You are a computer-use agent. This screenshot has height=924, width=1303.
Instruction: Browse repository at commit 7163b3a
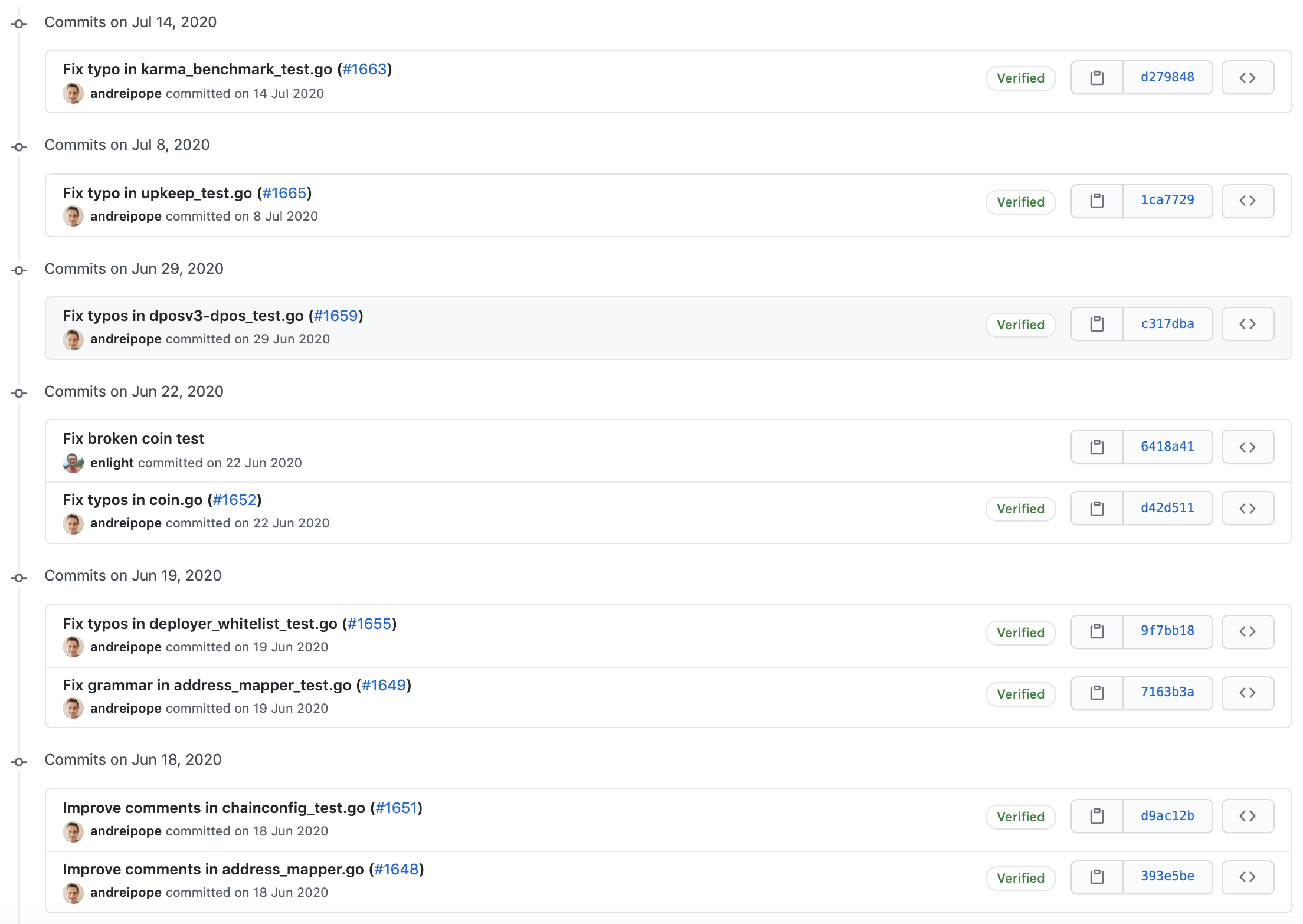coord(1247,693)
